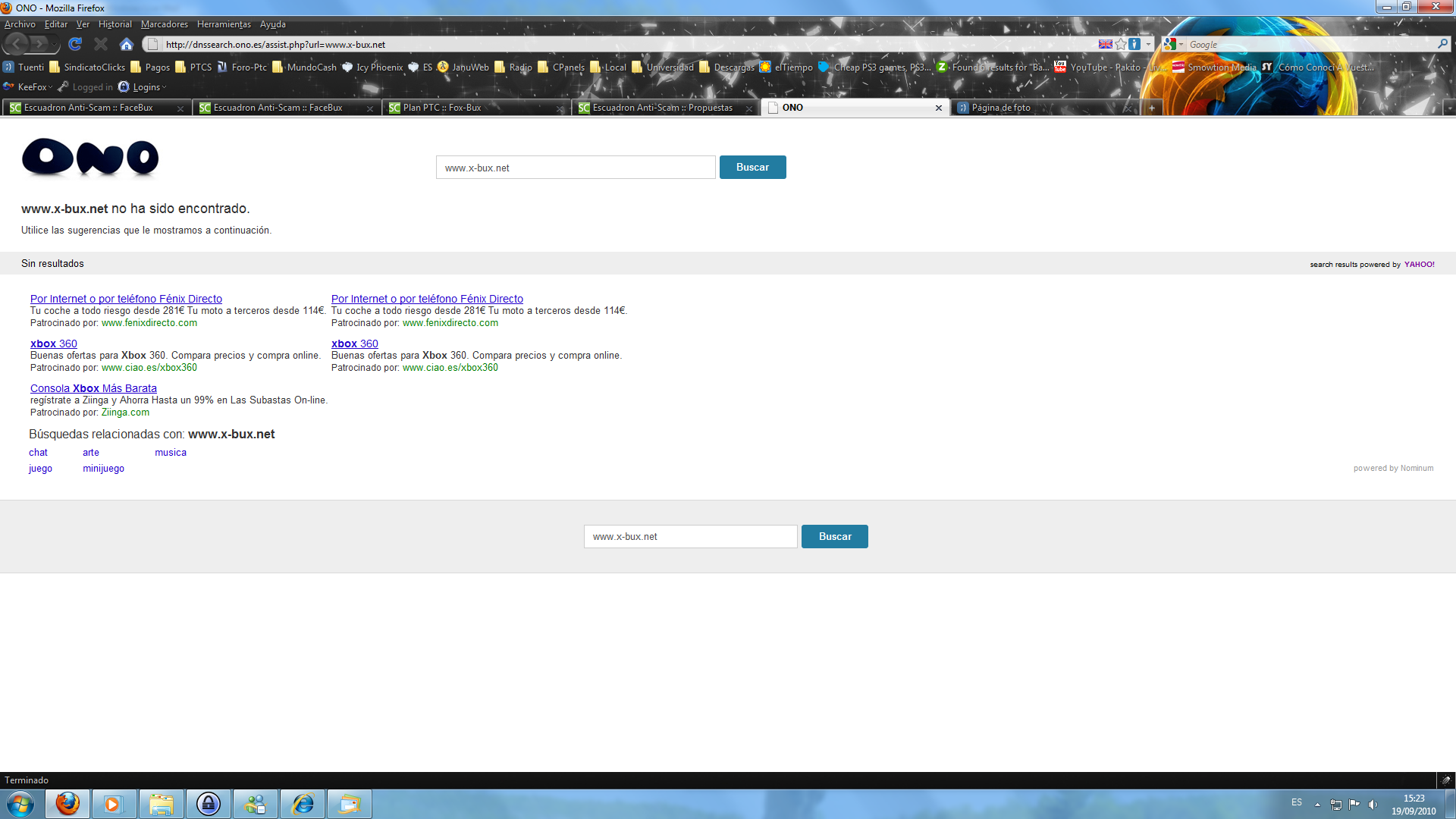Viewport: 1456px width, 819px height.
Task: Click the clock showing 15:23
Action: (x=1414, y=799)
